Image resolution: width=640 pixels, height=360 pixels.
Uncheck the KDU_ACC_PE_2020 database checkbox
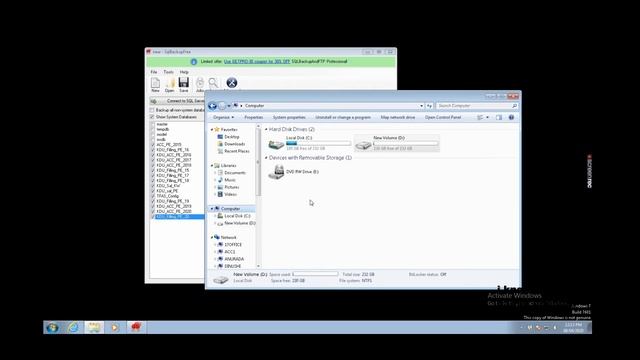153,211
